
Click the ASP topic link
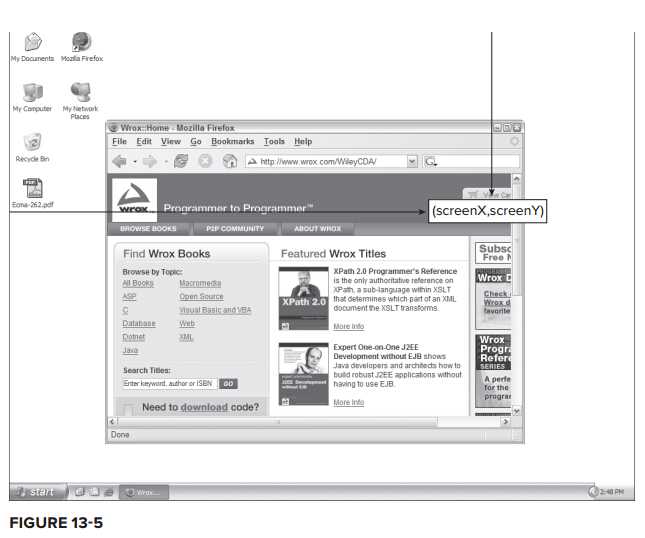pyautogui.click(x=129, y=297)
